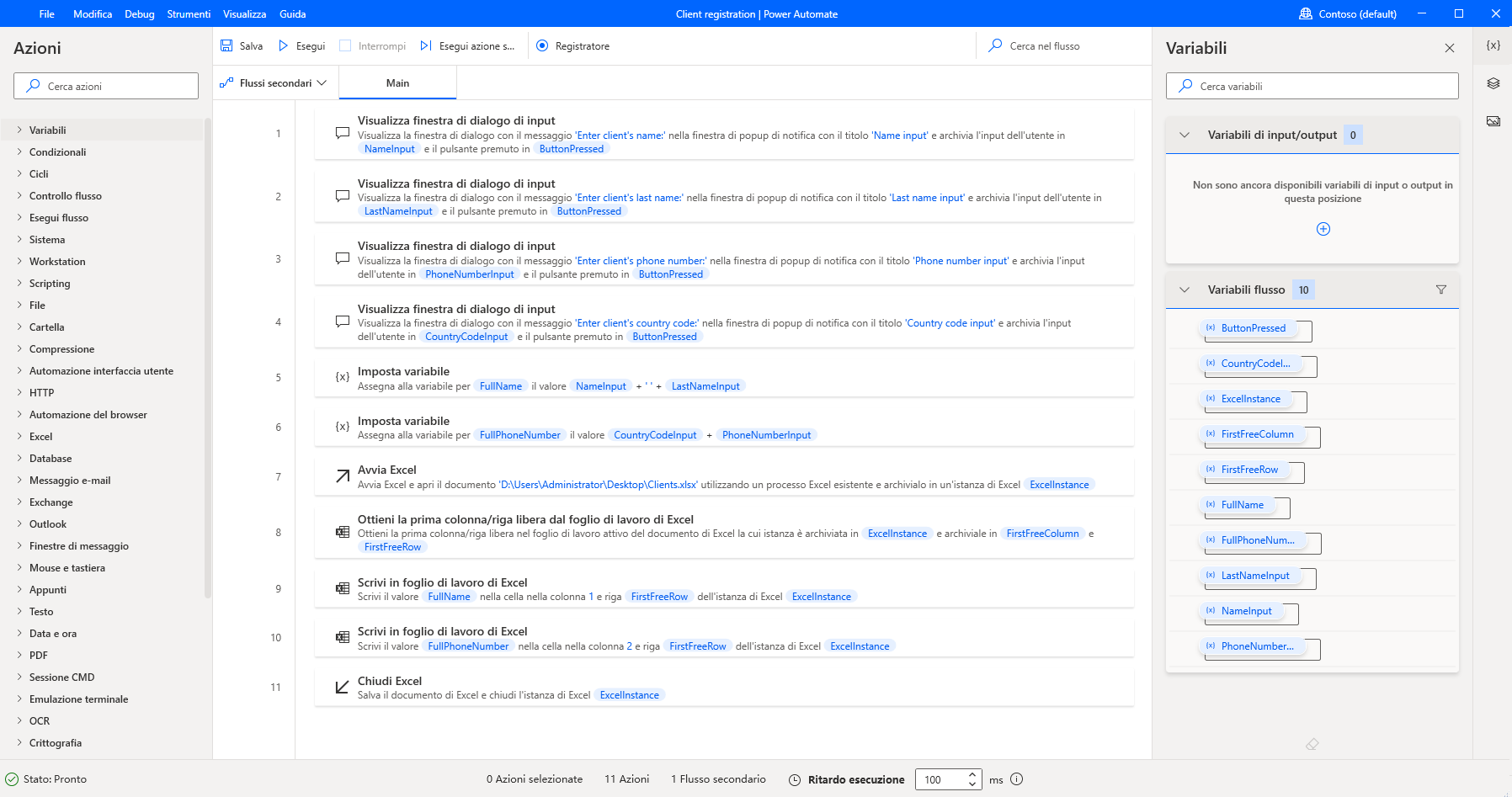This screenshot has width=1512, height=797.
Task: Open the images pane icon
Action: (x=1493, y=121)
